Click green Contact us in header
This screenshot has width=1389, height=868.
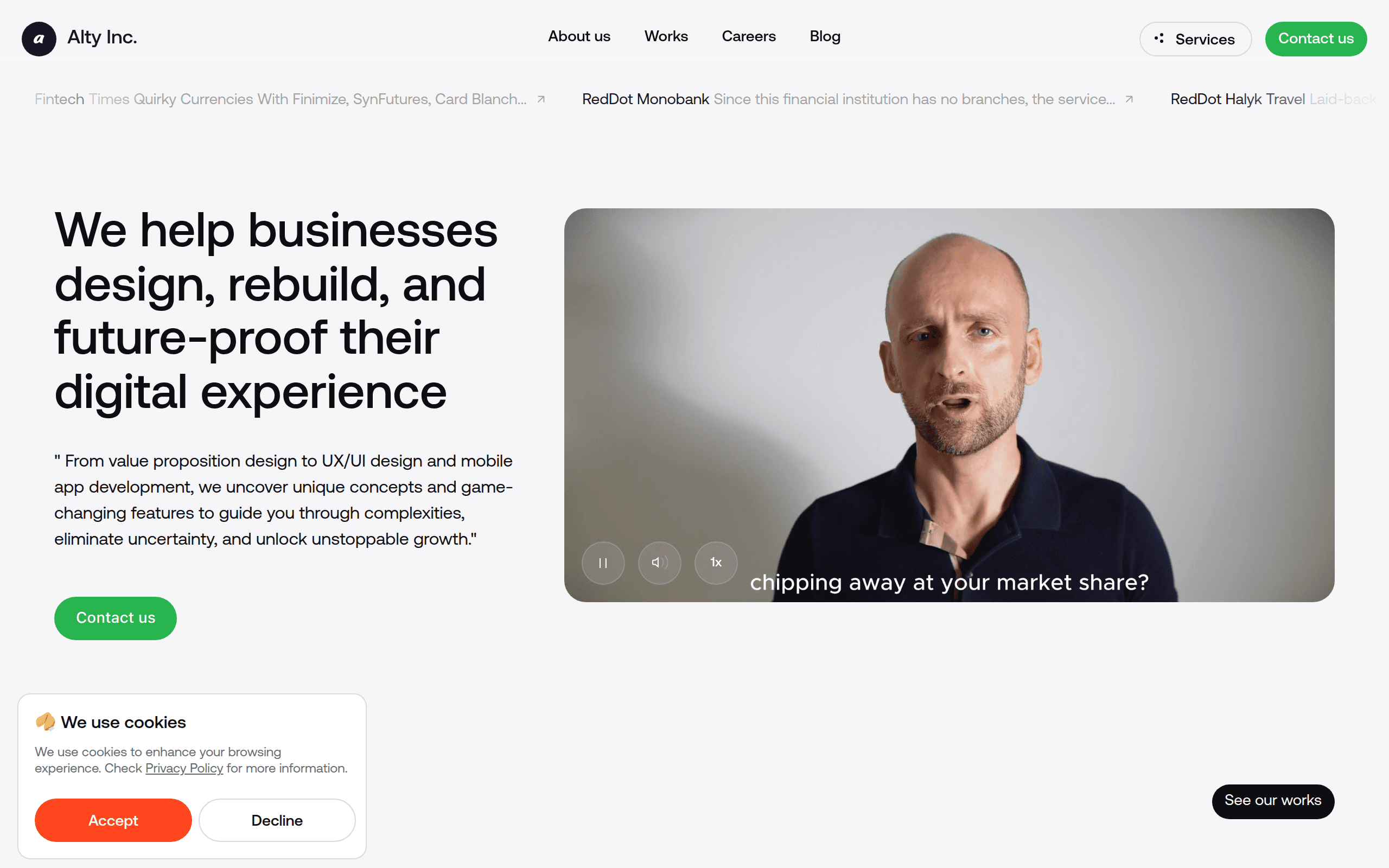pos(1316,39)
